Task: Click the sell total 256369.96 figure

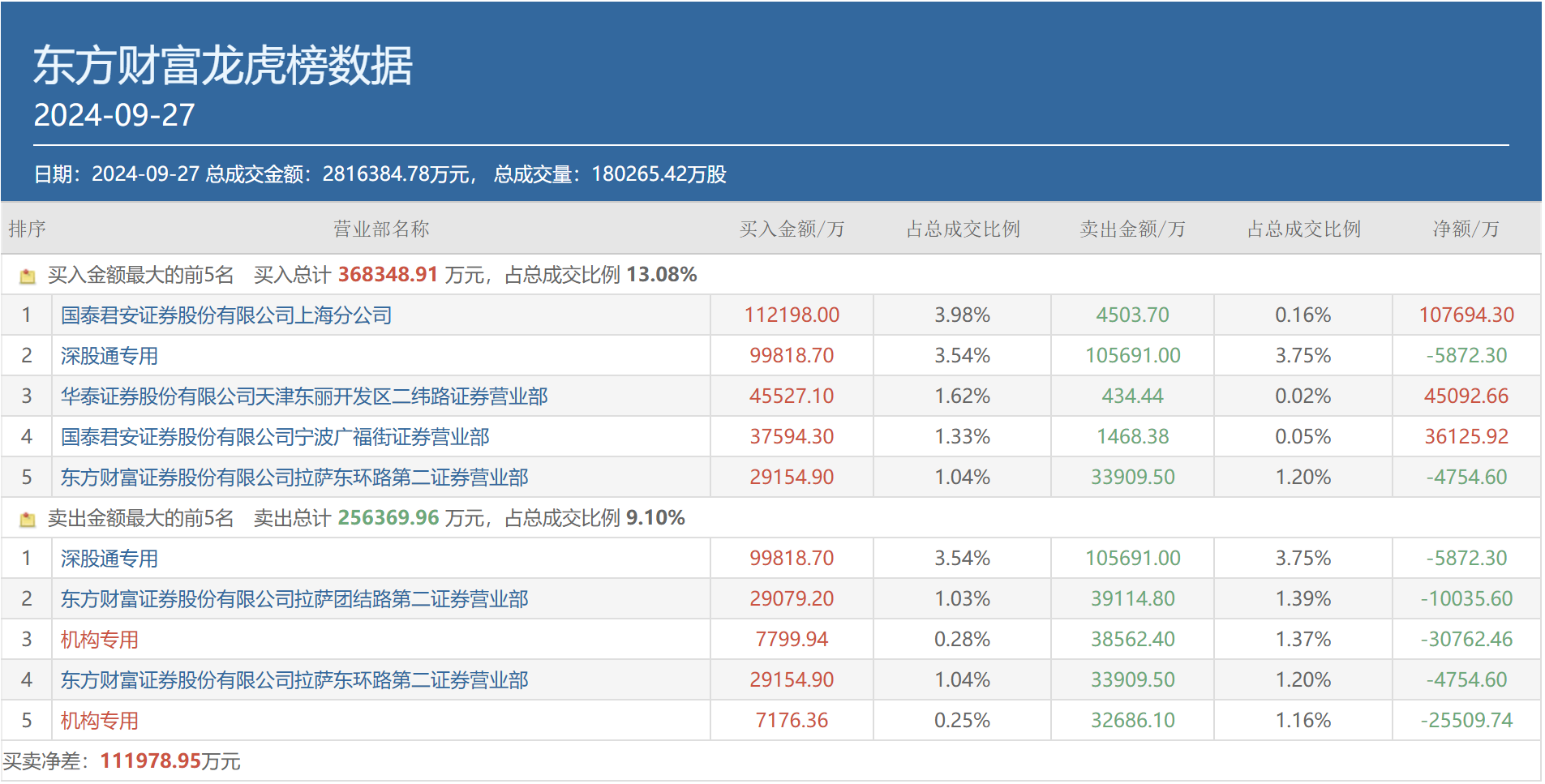Action: pyautogui.click(x=388, y=518)
